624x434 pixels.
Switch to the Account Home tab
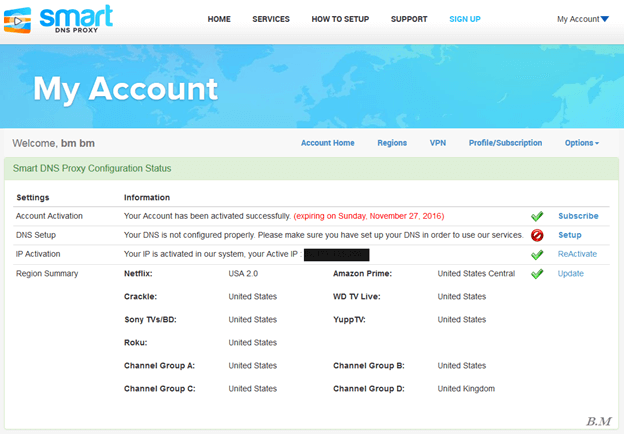pyautogui.click(x=328, y=143)
